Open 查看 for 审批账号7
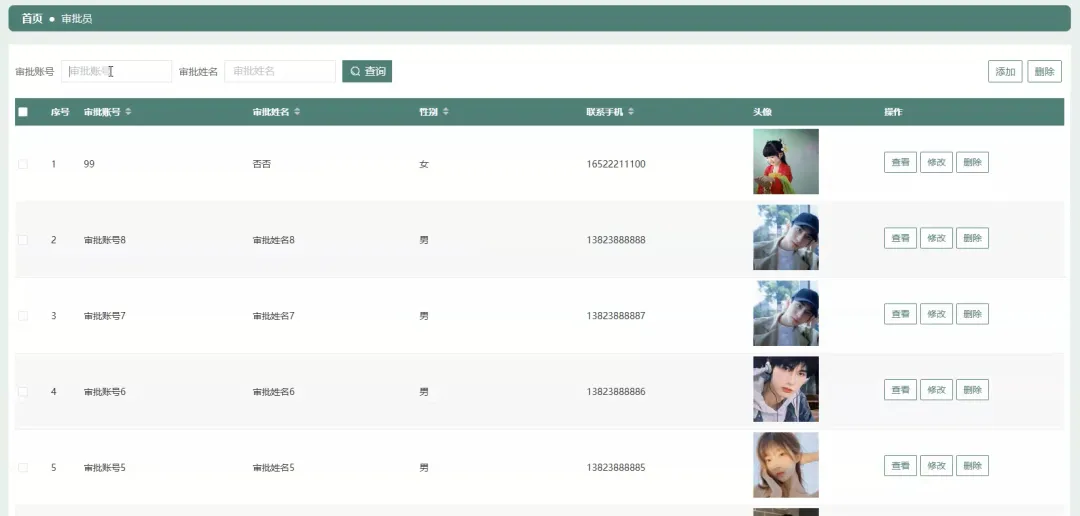This screenshot has height=516, width=1080. [x=900, y=314]
